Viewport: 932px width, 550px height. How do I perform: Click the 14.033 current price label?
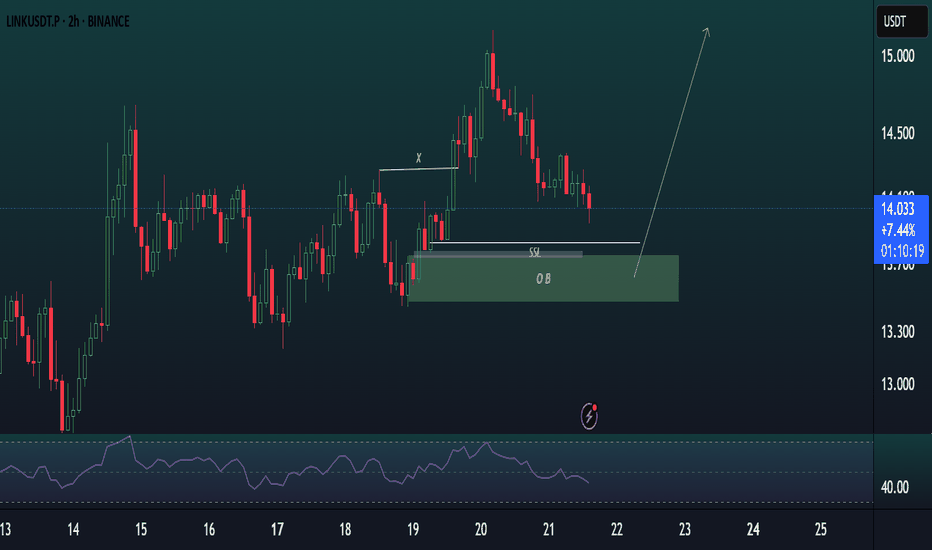click(x=898, y=209)
